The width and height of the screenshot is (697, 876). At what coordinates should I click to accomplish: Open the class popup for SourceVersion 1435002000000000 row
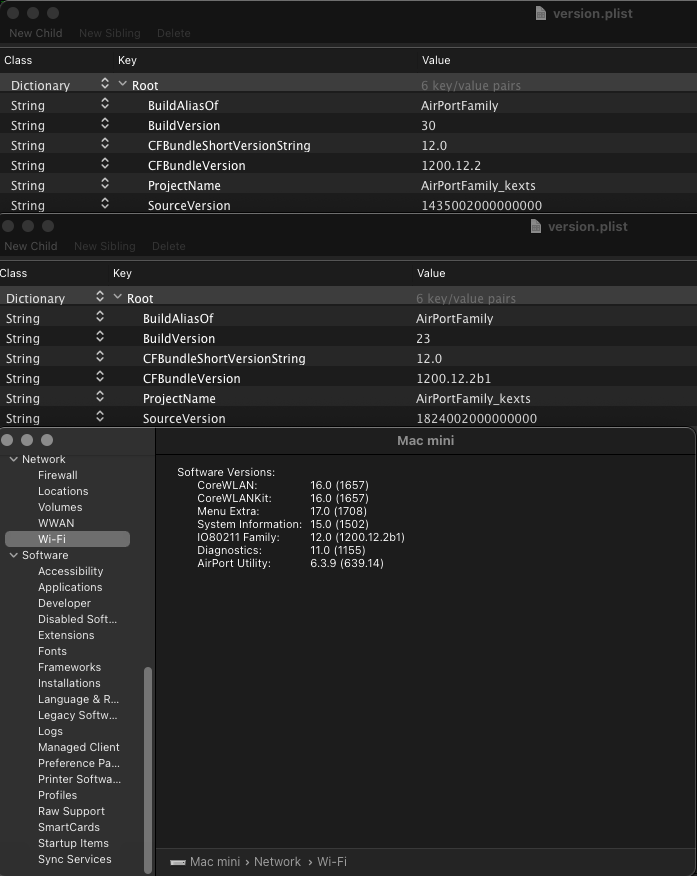[x=104, y=204]
